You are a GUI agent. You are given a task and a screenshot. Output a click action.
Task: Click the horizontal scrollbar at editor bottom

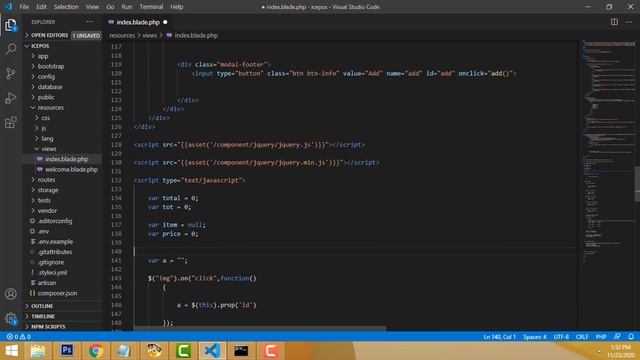coord(260,329)
